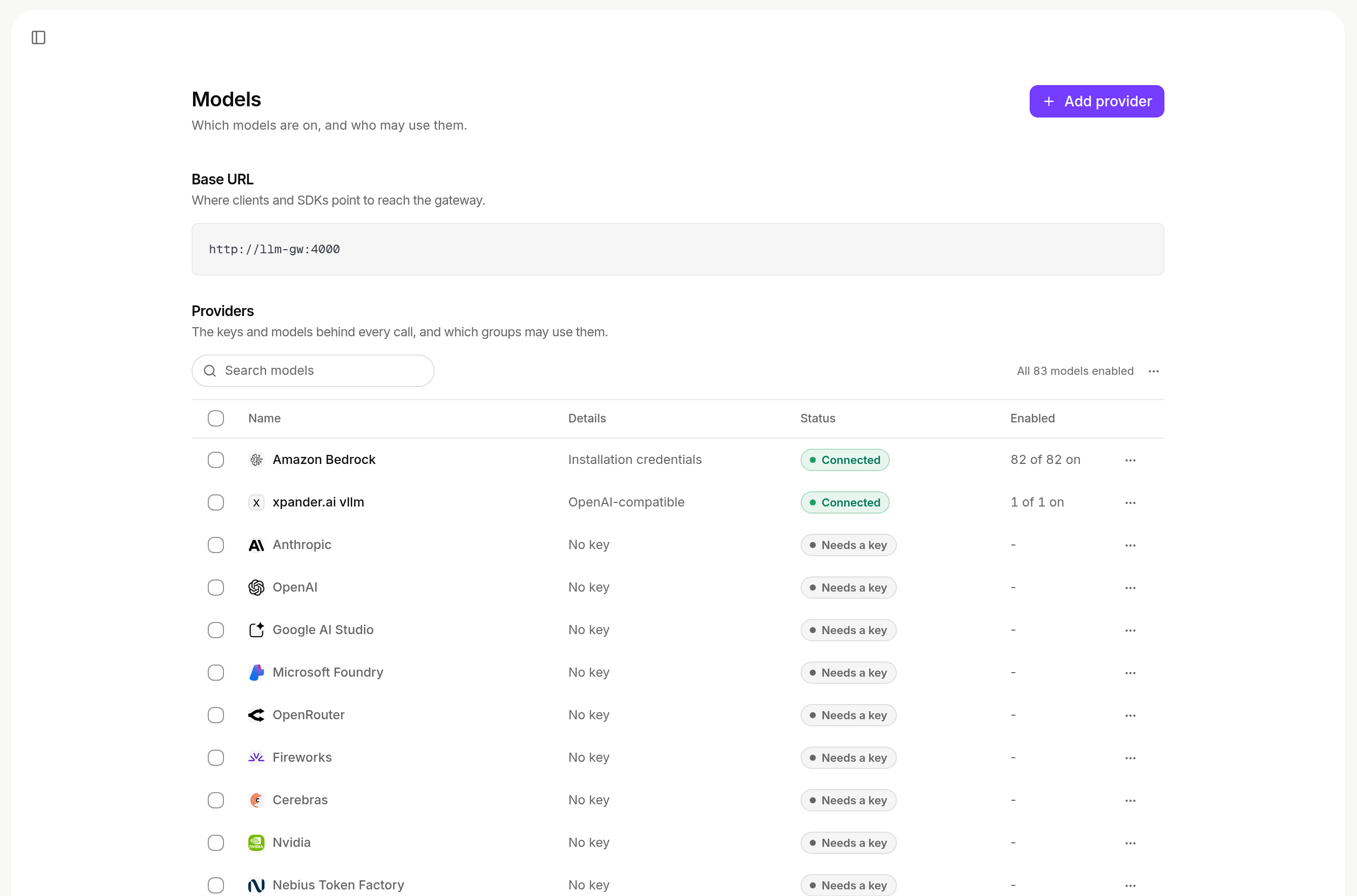Click the base URL http://llm-gw:4000 box
Viewport: 1357px width, 896px height.
677,249
